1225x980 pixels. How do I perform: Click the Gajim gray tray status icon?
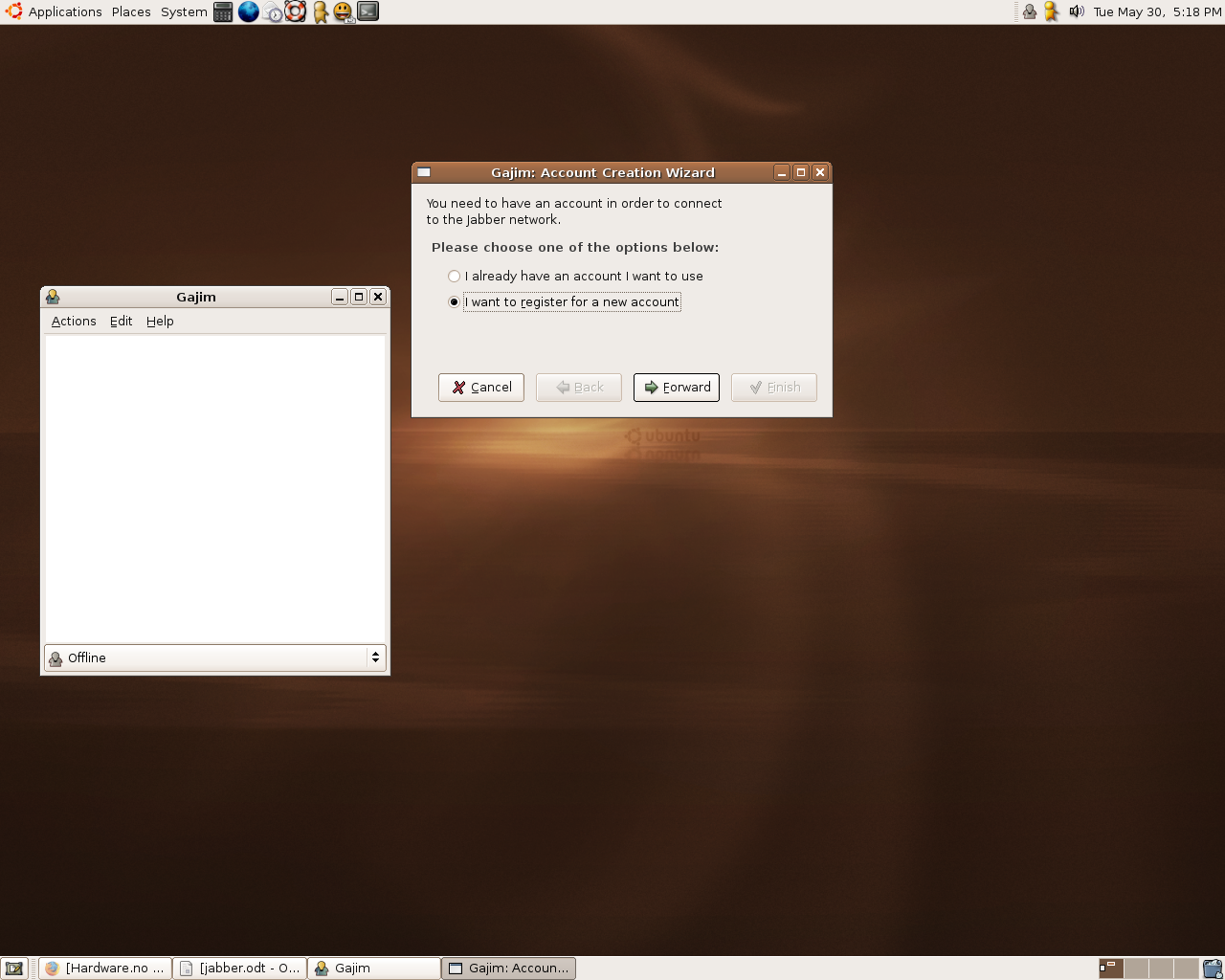point(1030,11)
